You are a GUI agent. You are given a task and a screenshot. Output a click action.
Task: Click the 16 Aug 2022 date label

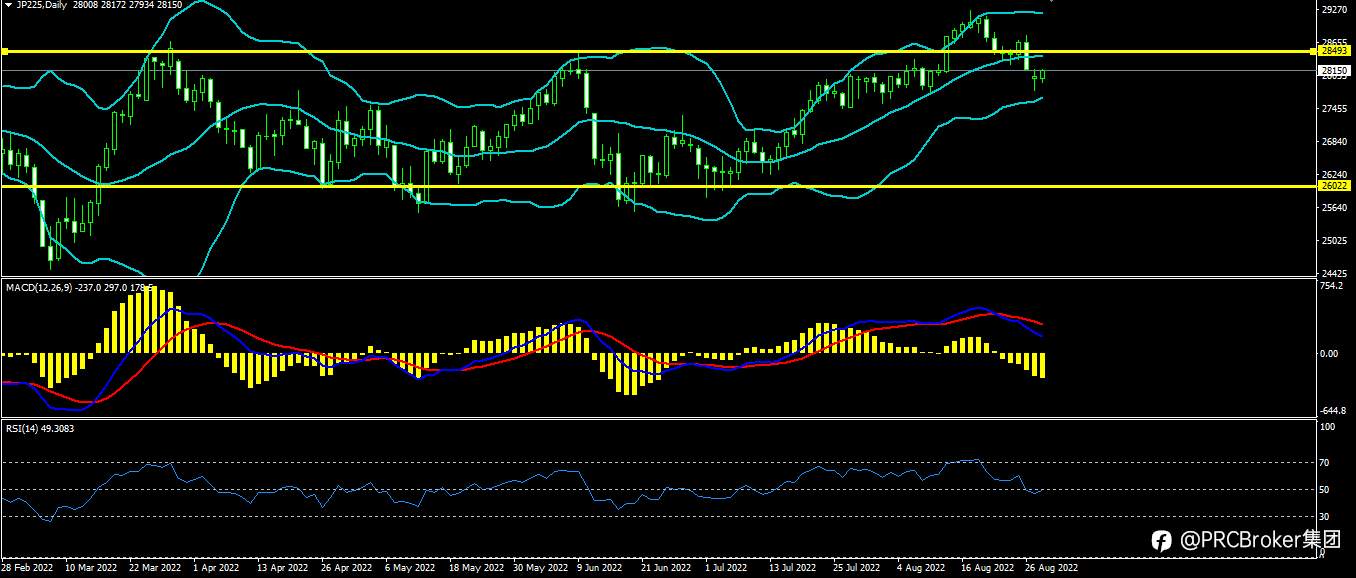coord(988,567)
